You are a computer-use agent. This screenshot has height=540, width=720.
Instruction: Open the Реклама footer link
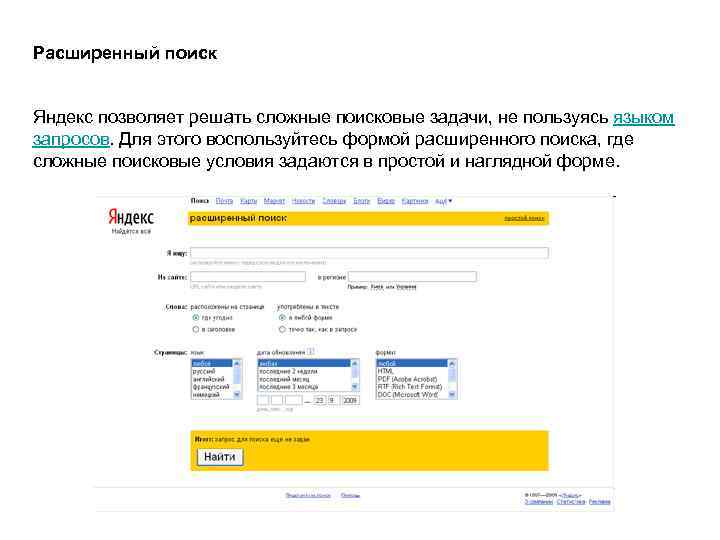pos(600,502)
